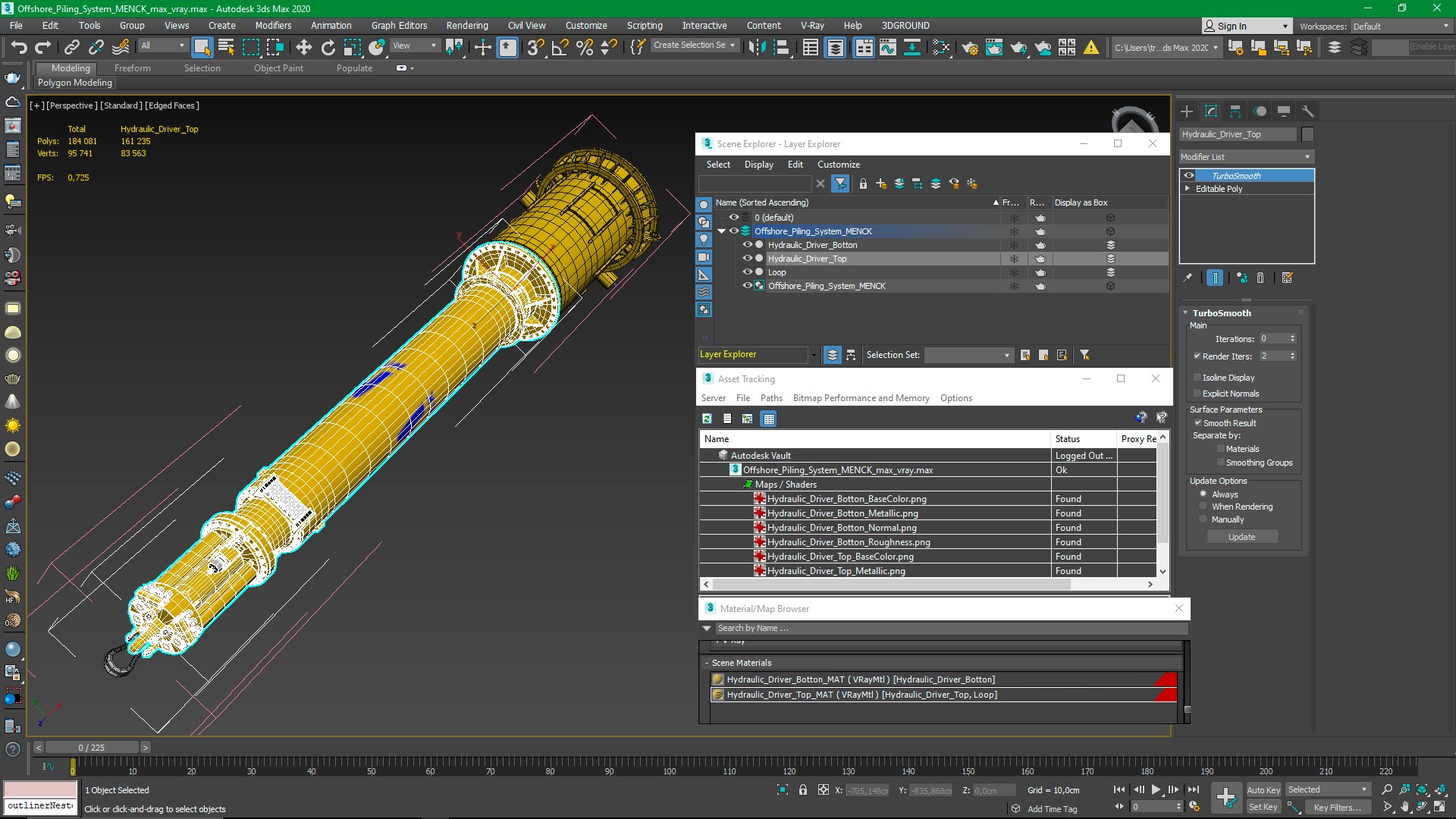Click the lock icon in Scene Explorer toolbar
Screen dimensions: 1456x819
click(863, 184)
